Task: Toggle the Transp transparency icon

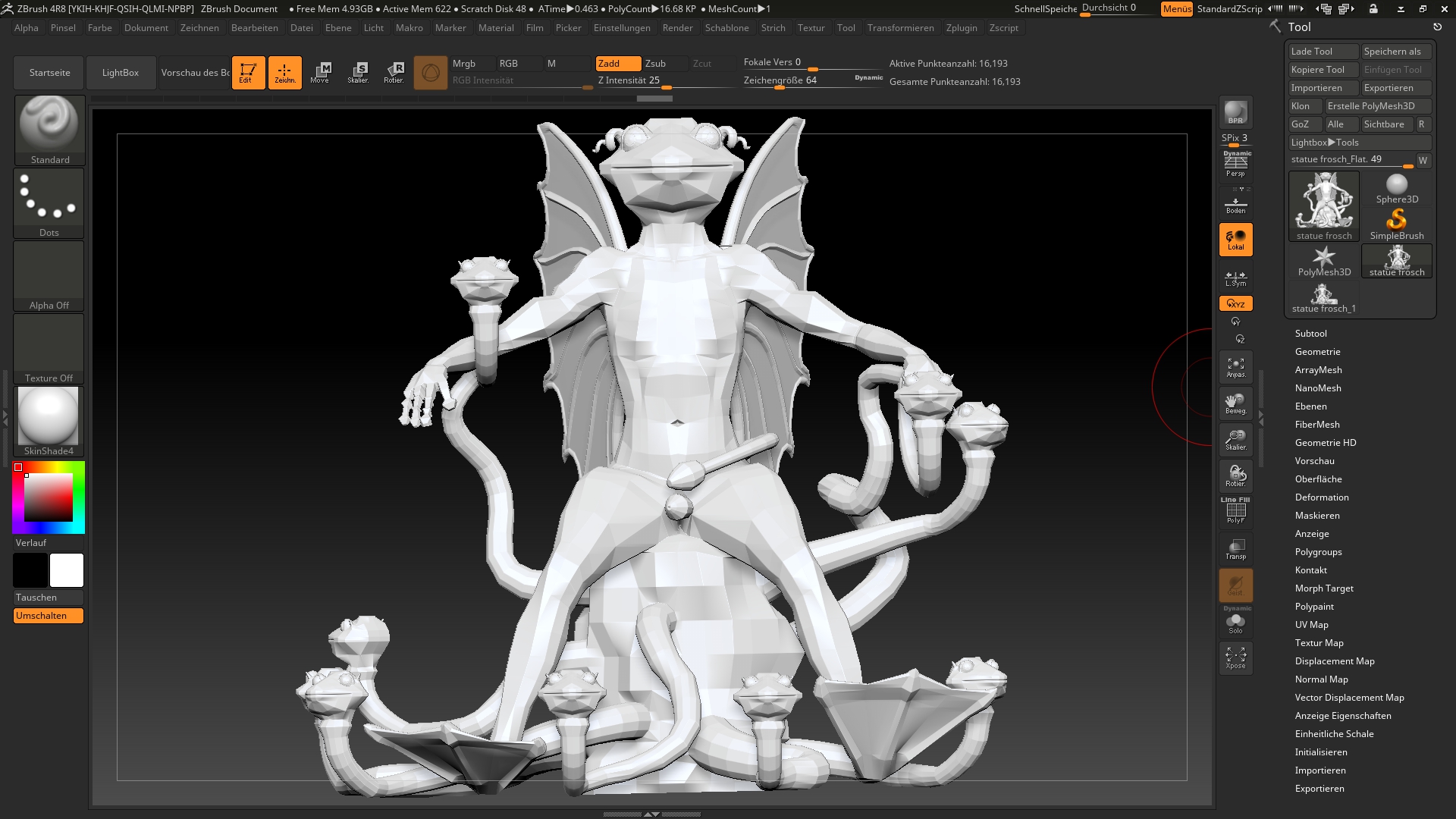Action: (x=1235, y=549)
